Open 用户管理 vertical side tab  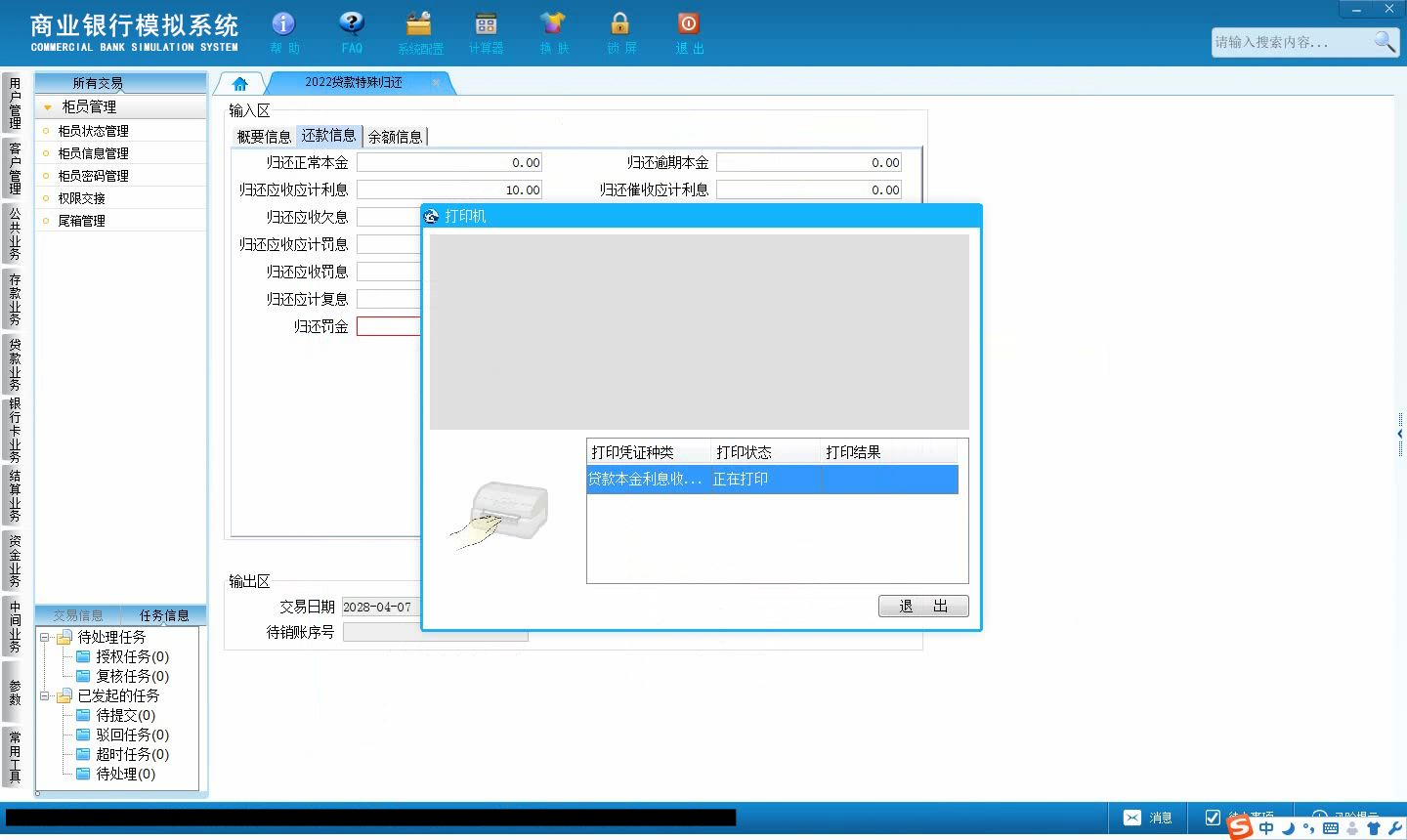pyautogui.click(x=15, y=104)
